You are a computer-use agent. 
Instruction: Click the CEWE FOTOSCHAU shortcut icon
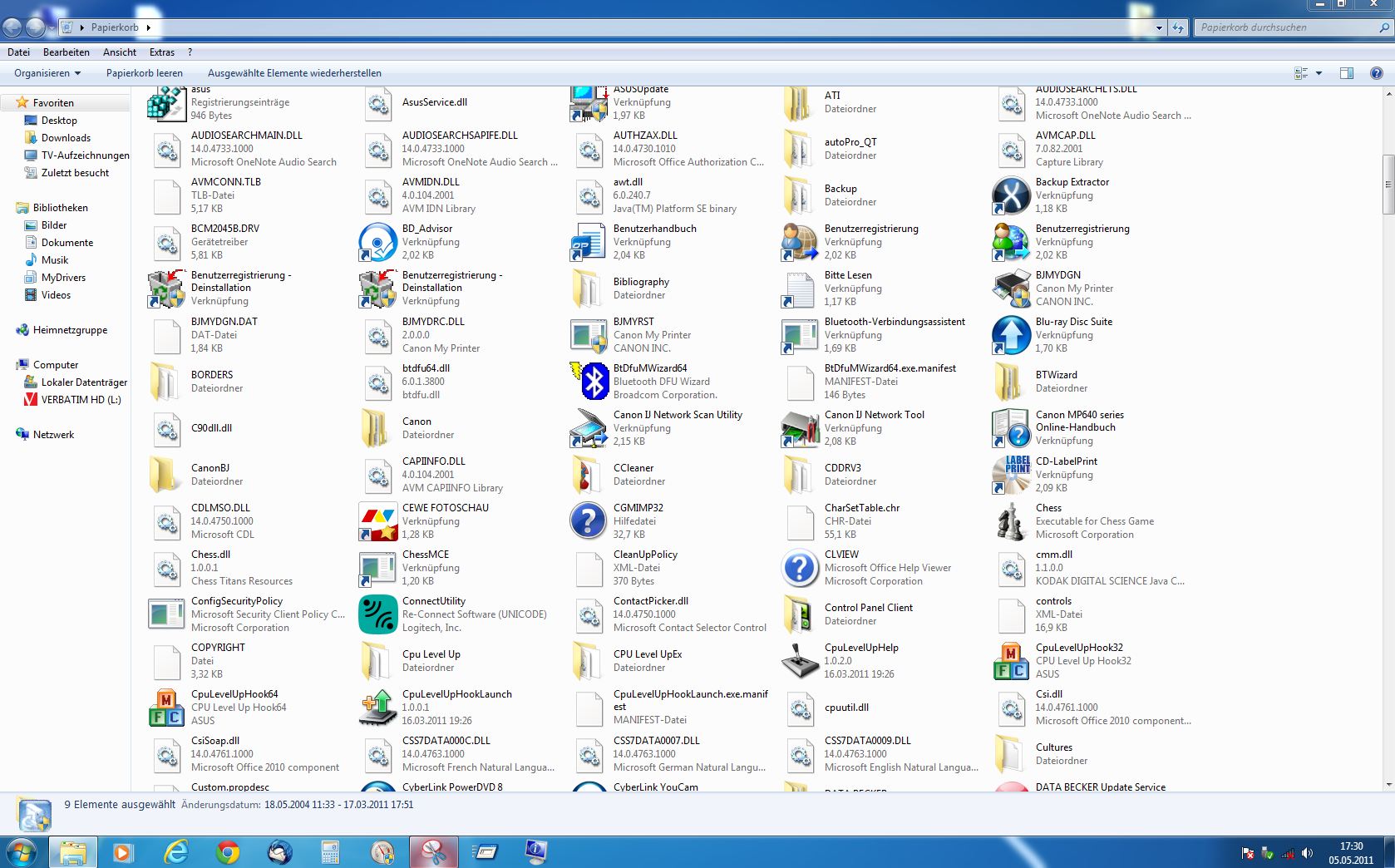click(377, 521)
